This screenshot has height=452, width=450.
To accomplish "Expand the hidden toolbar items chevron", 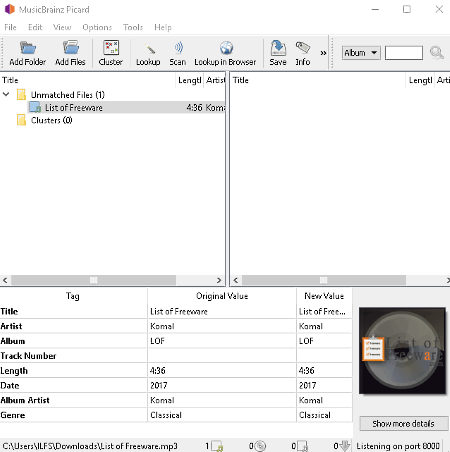I will 323,53.
